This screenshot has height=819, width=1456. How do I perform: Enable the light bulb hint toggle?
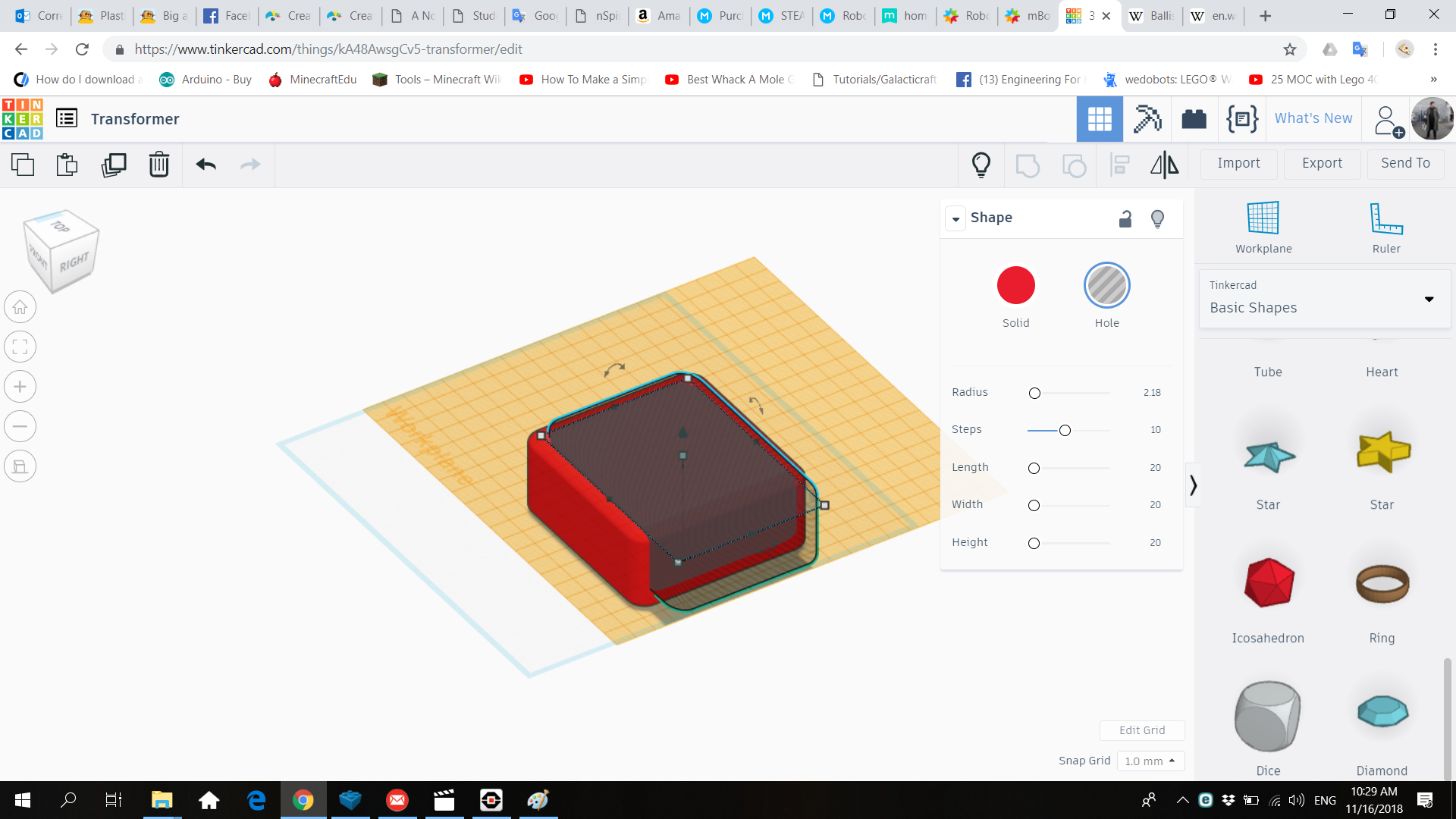click(1157, 218)
